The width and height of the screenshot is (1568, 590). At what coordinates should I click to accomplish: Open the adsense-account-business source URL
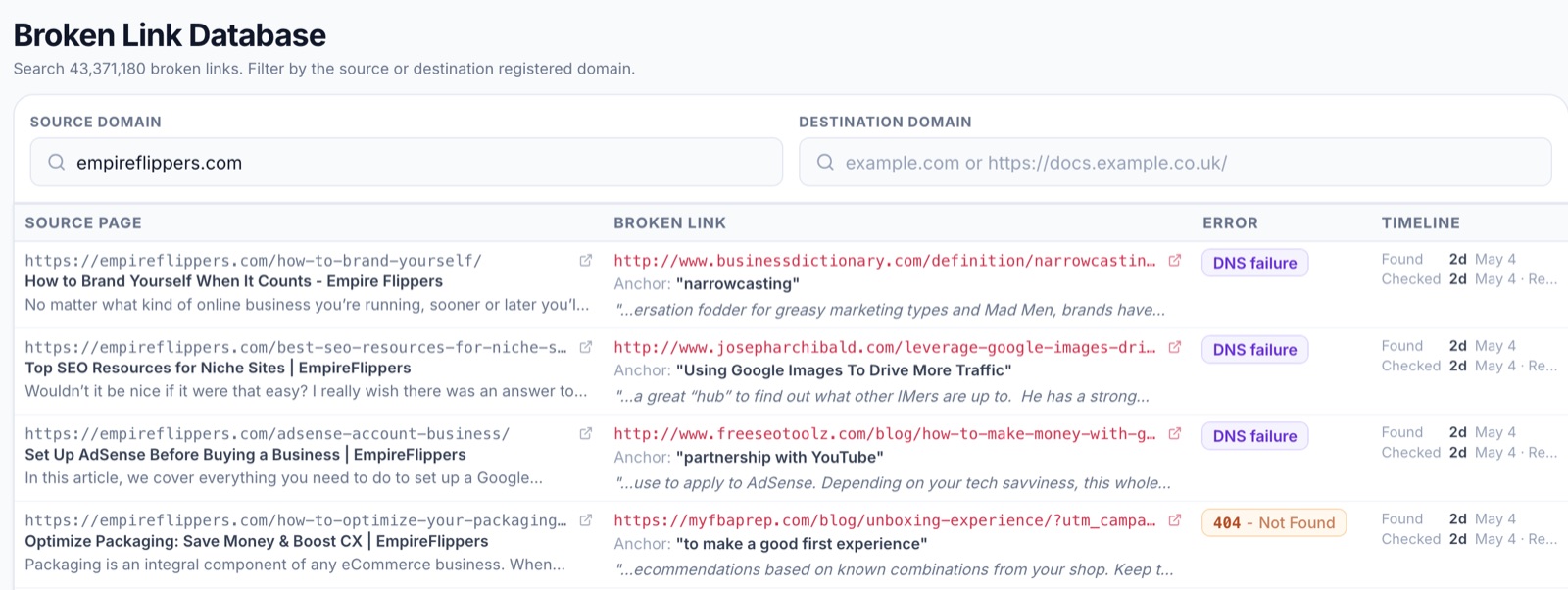(x=267, y=433)
